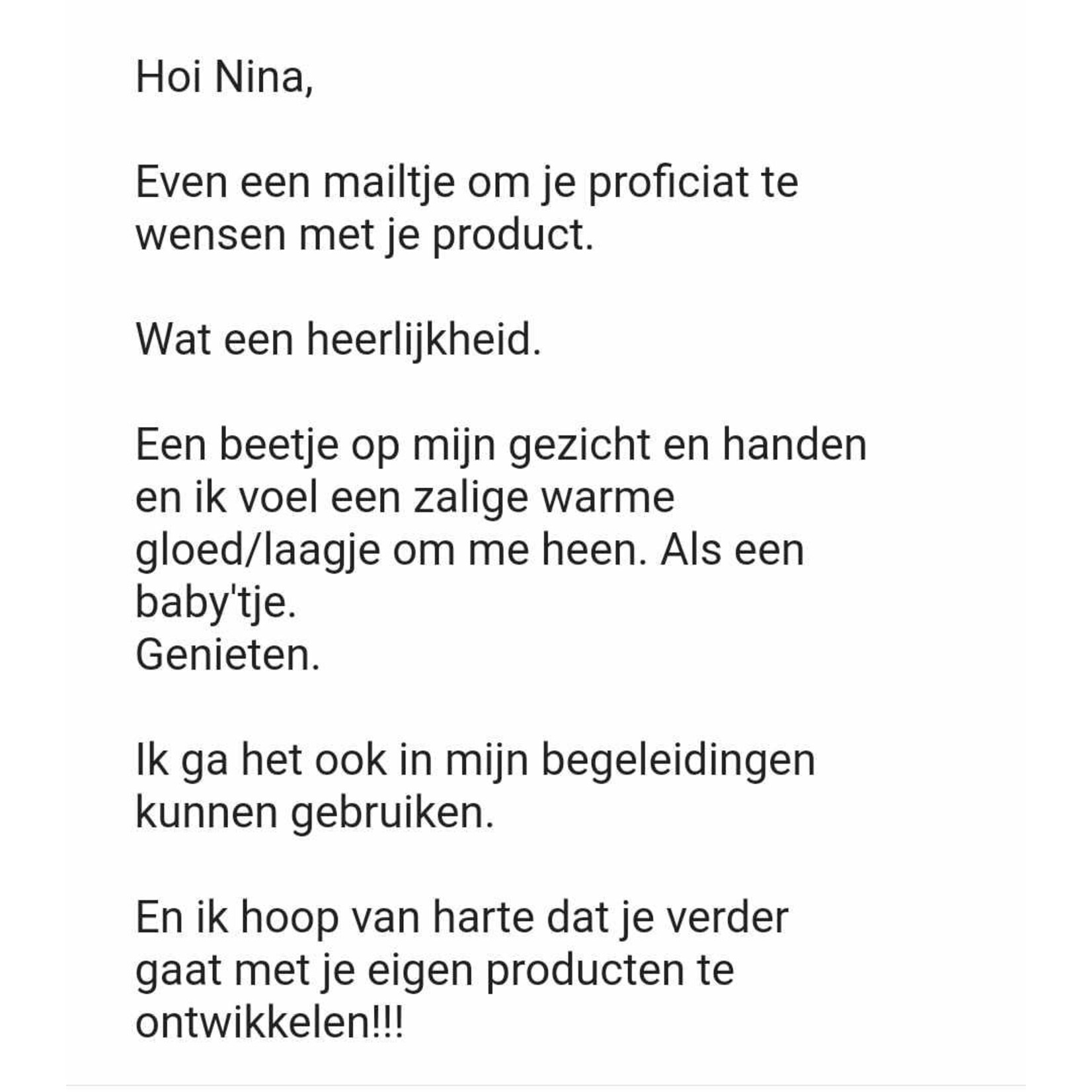Click the word "product." ending the second line
1092x1092 pixels.
point(512,235)
